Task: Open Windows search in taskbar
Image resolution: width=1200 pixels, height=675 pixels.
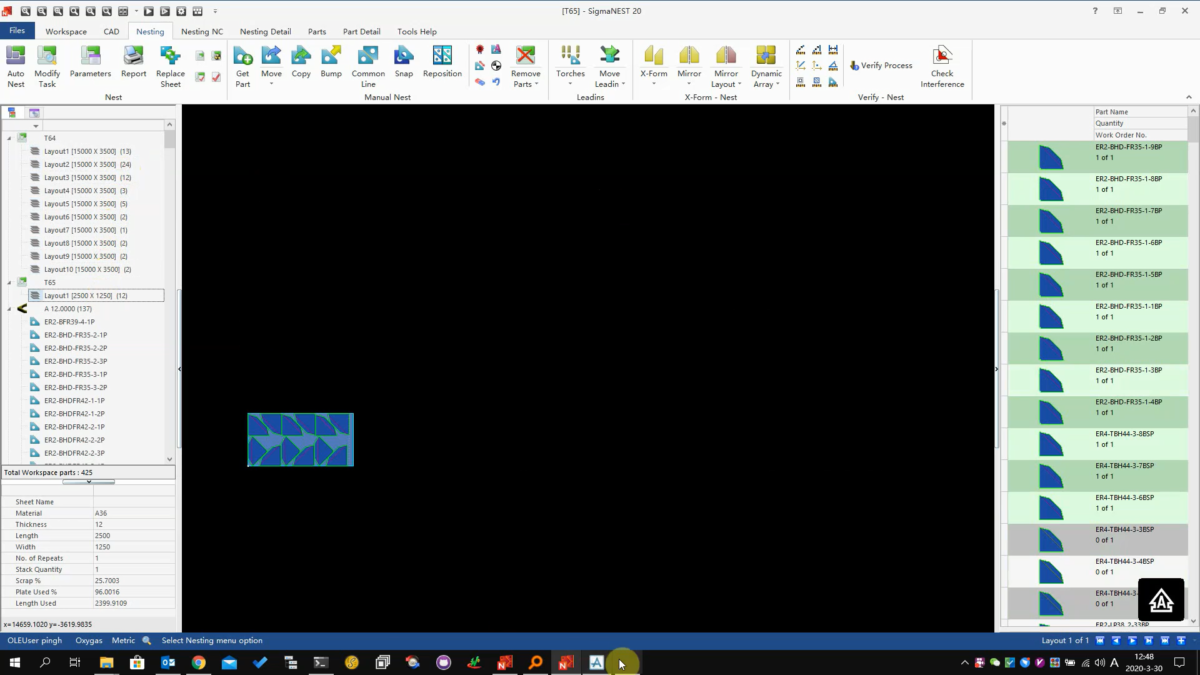Action: coord(45,662)
